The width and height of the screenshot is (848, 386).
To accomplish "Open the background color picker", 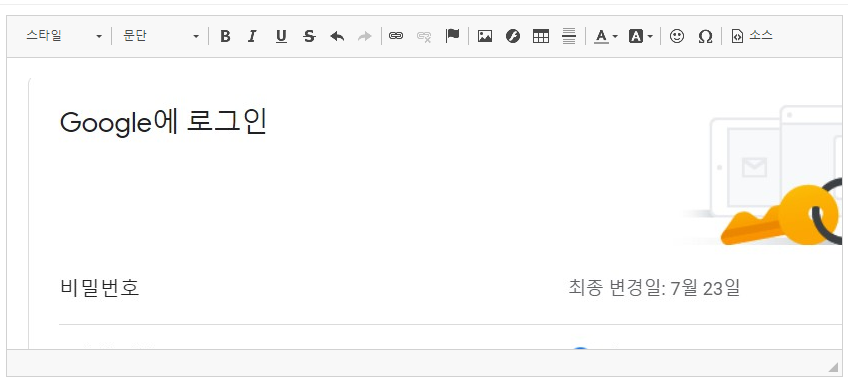I will coord(641,36).
